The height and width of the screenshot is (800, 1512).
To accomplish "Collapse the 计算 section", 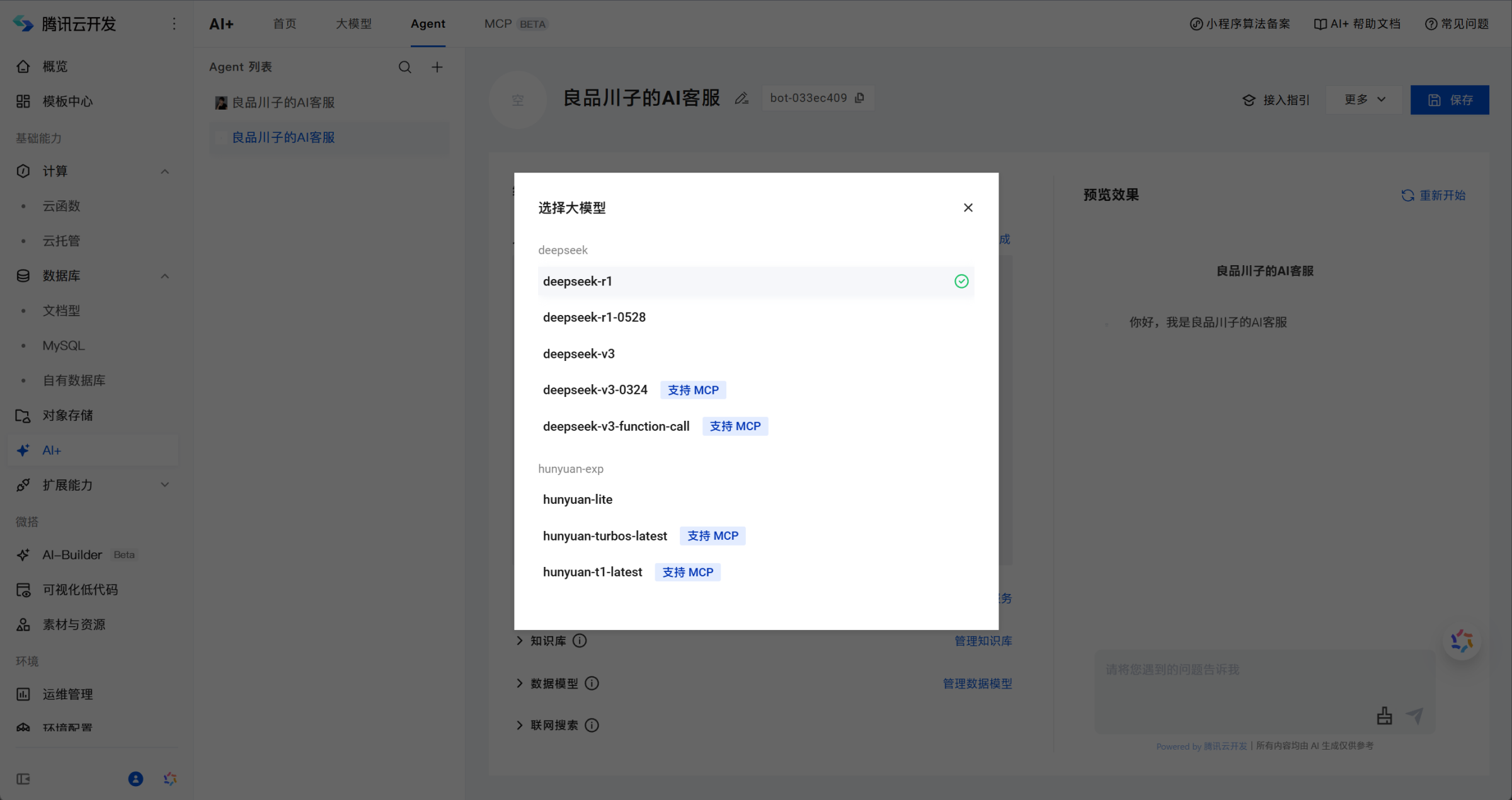I will coord(164,171).
